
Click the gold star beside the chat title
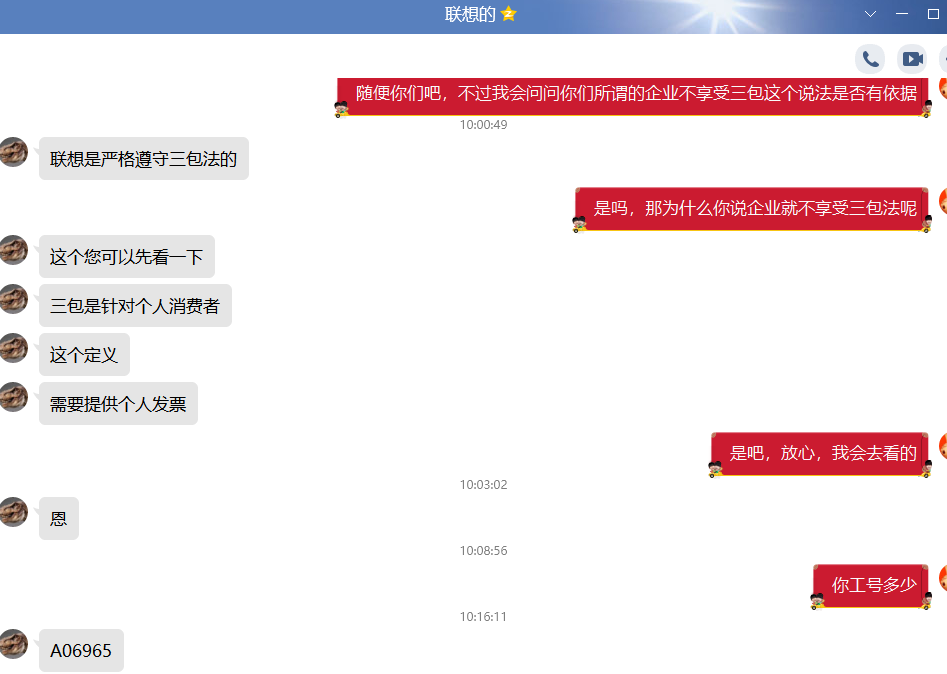pos(509,14)
